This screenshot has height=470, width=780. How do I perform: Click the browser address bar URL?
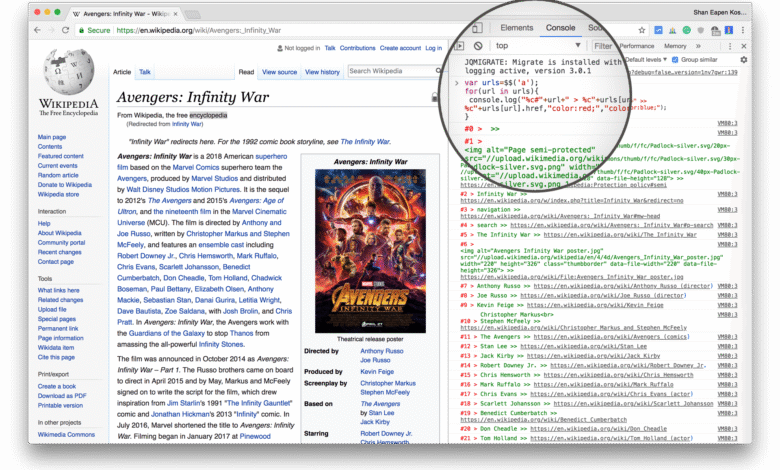(x=198, y=30)
